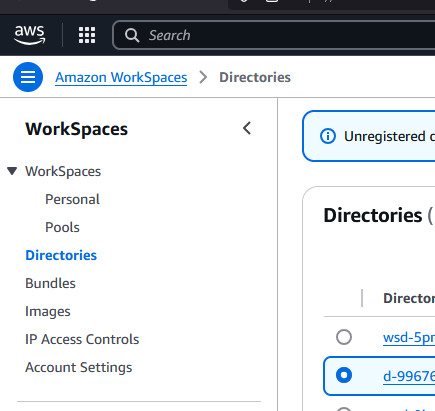Click the Directory column header
This screenshot has height=411, width=435.
(x=409, y=298)
